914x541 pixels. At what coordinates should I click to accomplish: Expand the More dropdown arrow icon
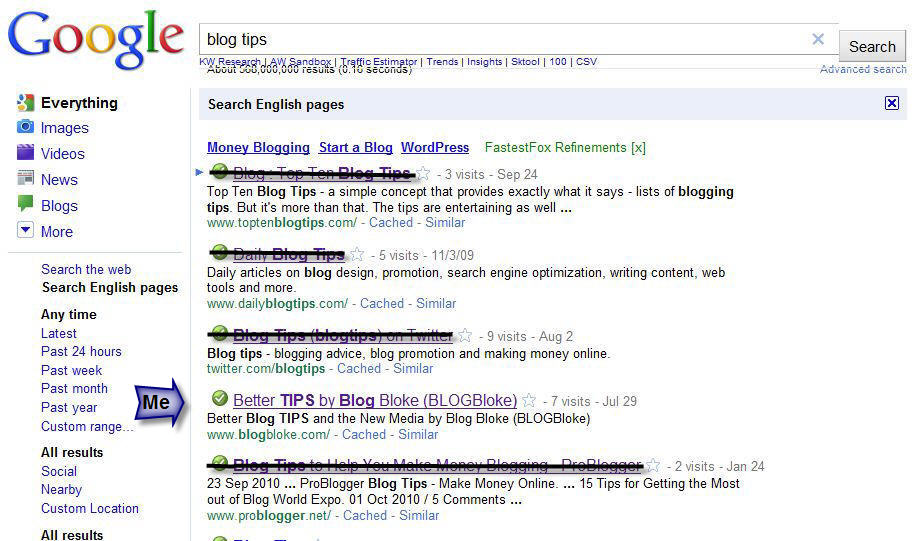(25, 230)
